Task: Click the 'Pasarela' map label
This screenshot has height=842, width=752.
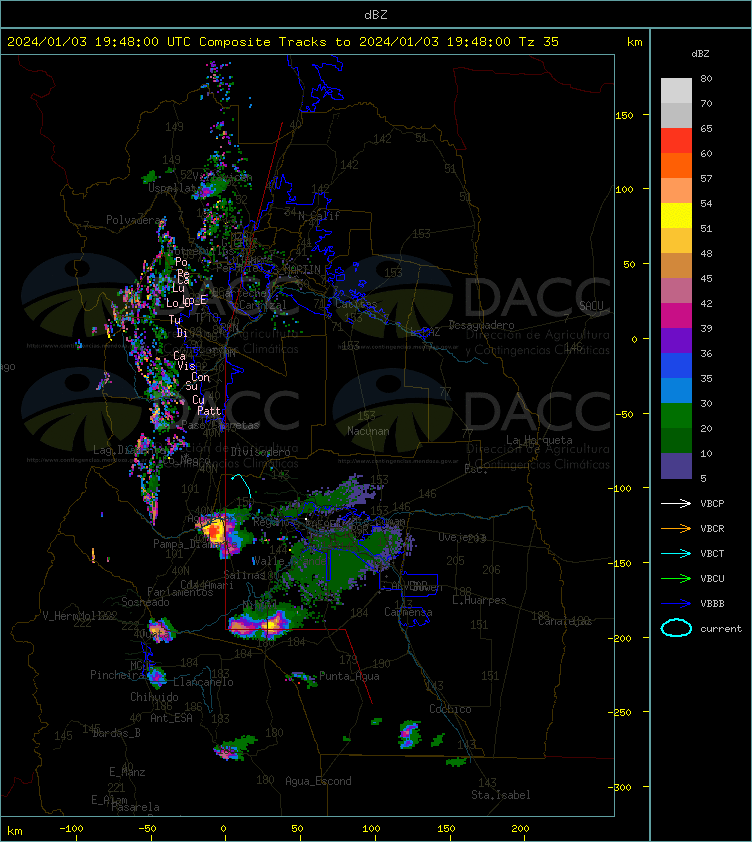Action: [x=135, y=807]
